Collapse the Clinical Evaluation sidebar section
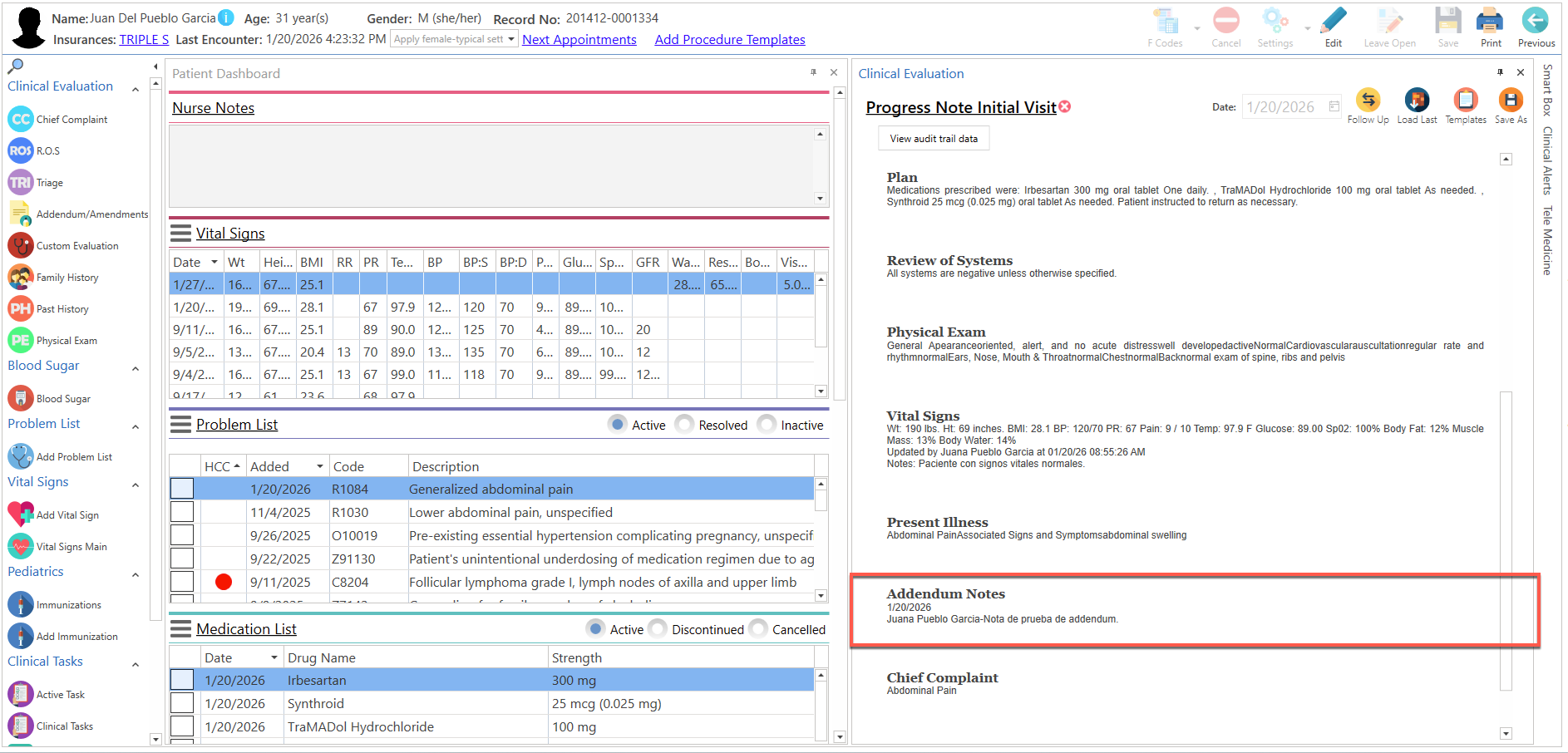 point(136,88)
